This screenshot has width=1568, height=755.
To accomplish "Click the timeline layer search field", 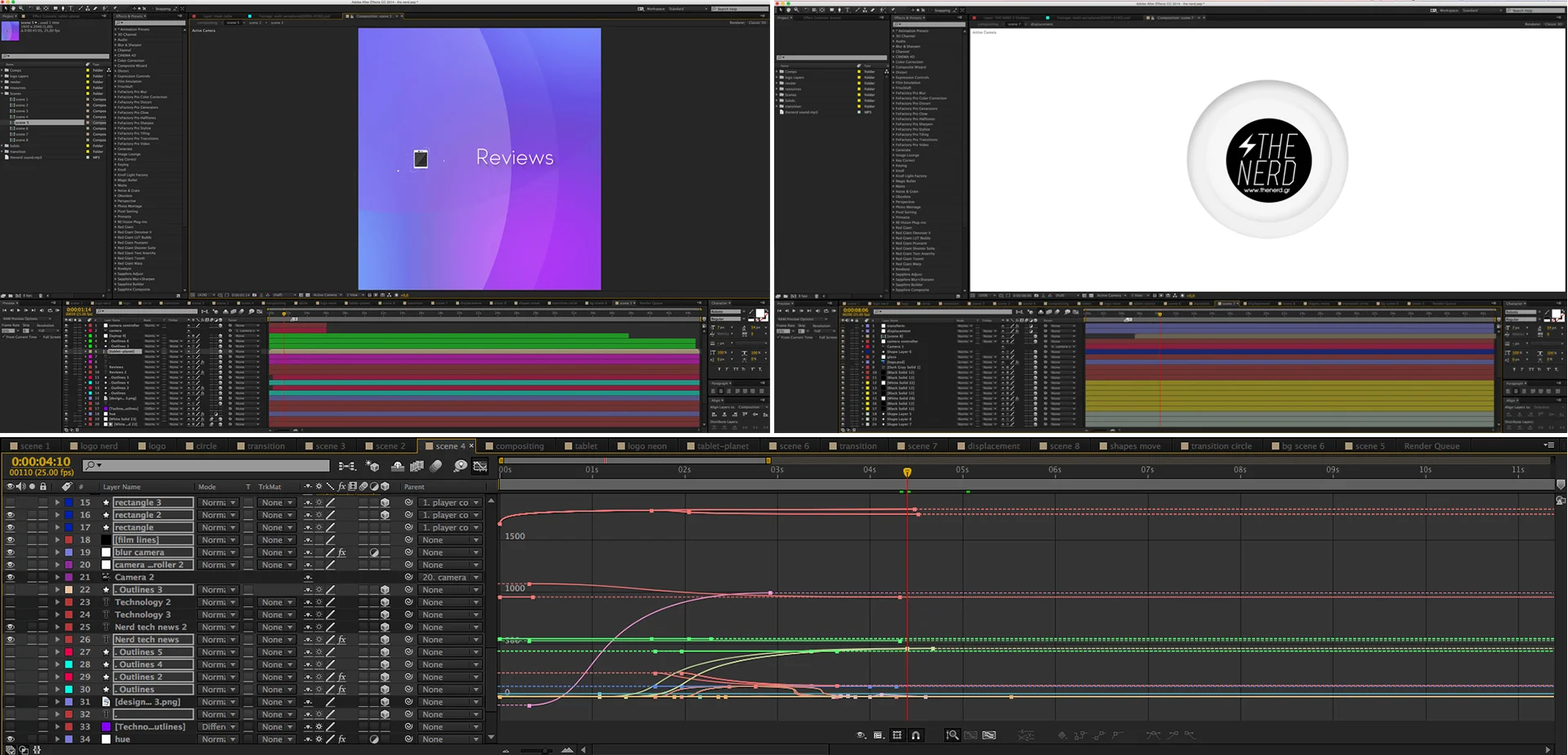I will click(206, 466).
